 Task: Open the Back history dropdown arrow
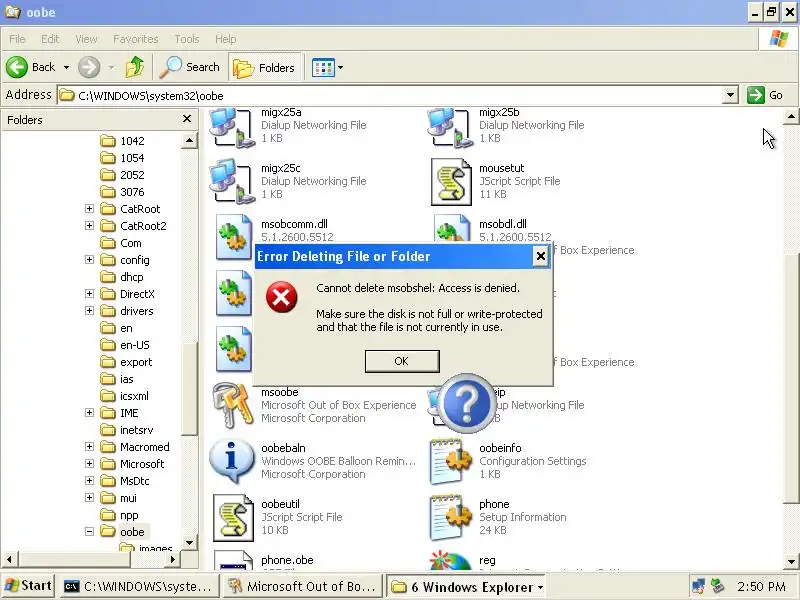coord(66,67)
